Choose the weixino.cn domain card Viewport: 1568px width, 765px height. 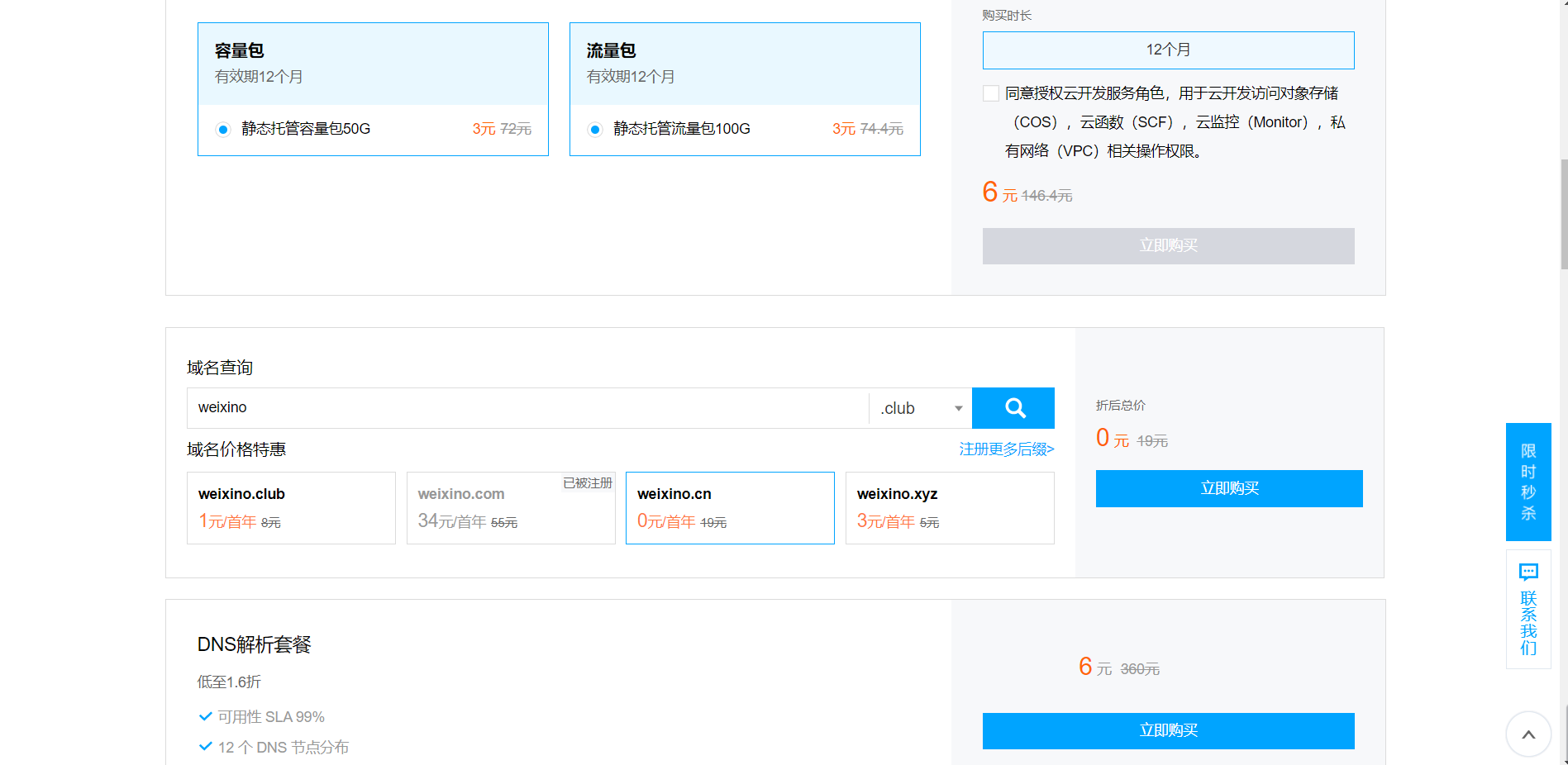point(729,507)
